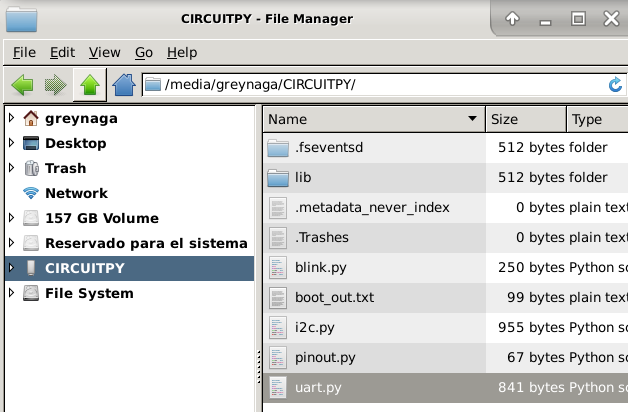Image resolution: width=628 pixels, height=412 pixels.
Task: Click the blink.py script icon
Action: [278, 268]
